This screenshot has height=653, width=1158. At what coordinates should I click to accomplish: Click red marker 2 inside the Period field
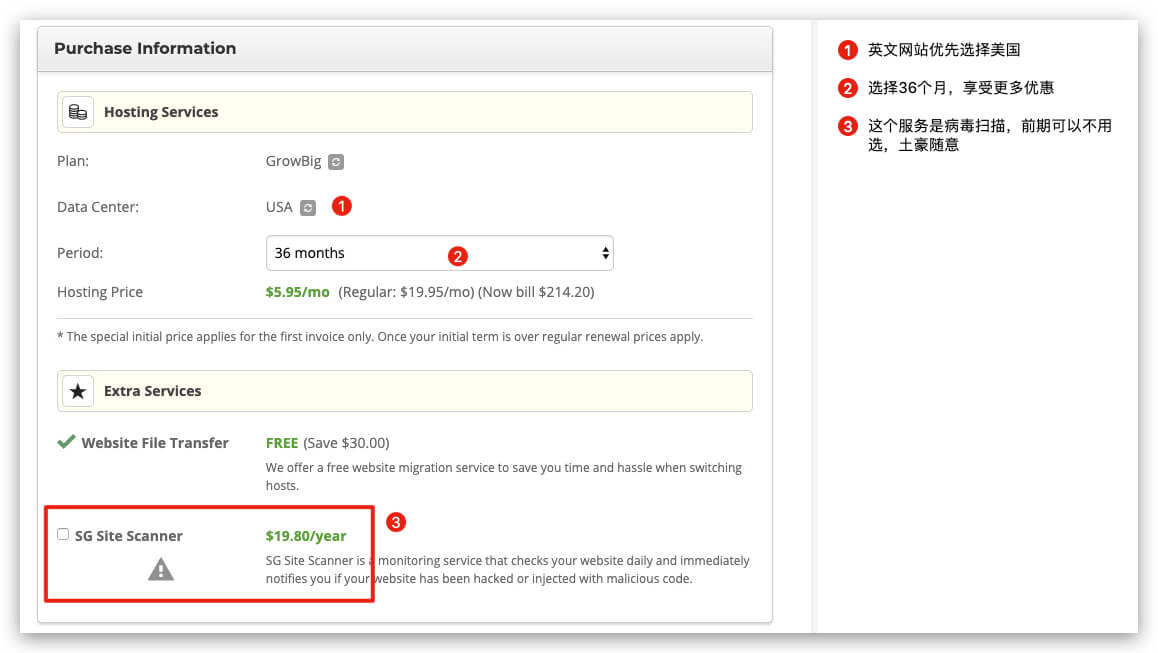456,256
